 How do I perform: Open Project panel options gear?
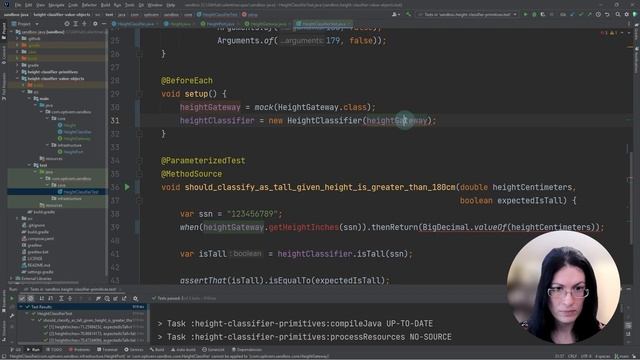95,24
